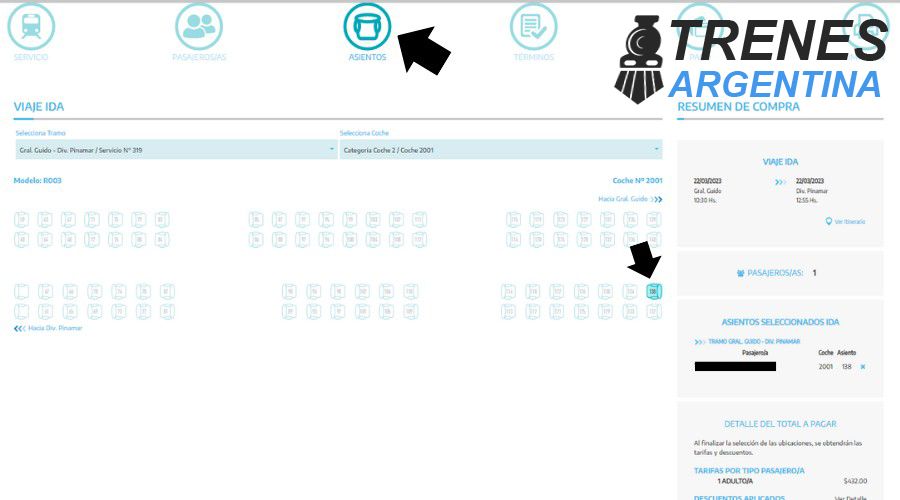Viewport: 900px width, 500px height.
Task: Open the Servicio step icon
Action: (x=31, y=27)
